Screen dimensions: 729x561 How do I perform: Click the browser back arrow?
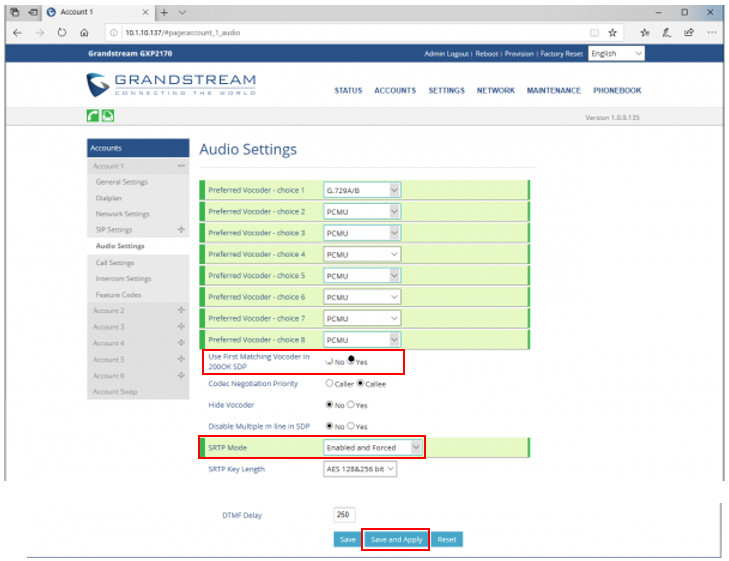coord(17,33)
